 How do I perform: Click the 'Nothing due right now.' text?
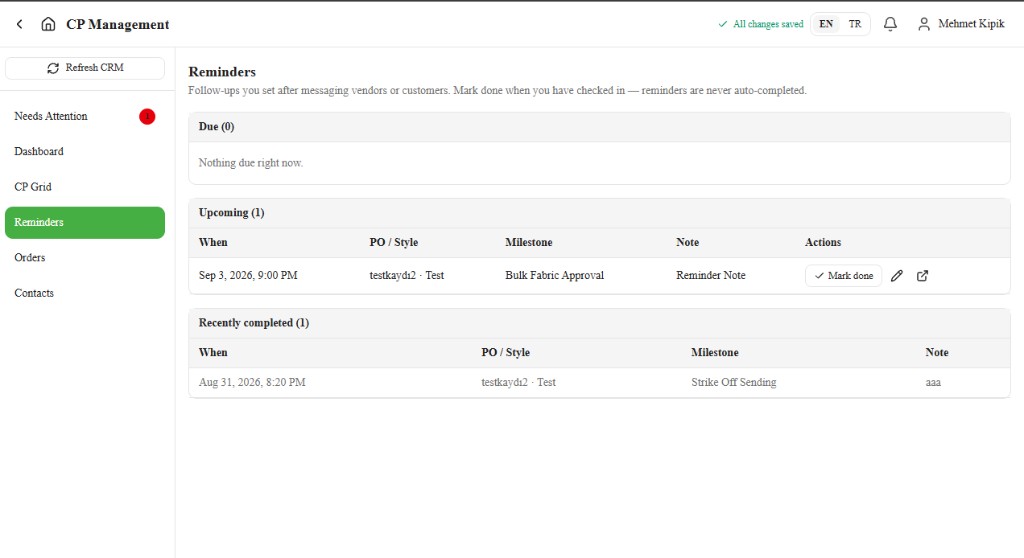[251, 163]
